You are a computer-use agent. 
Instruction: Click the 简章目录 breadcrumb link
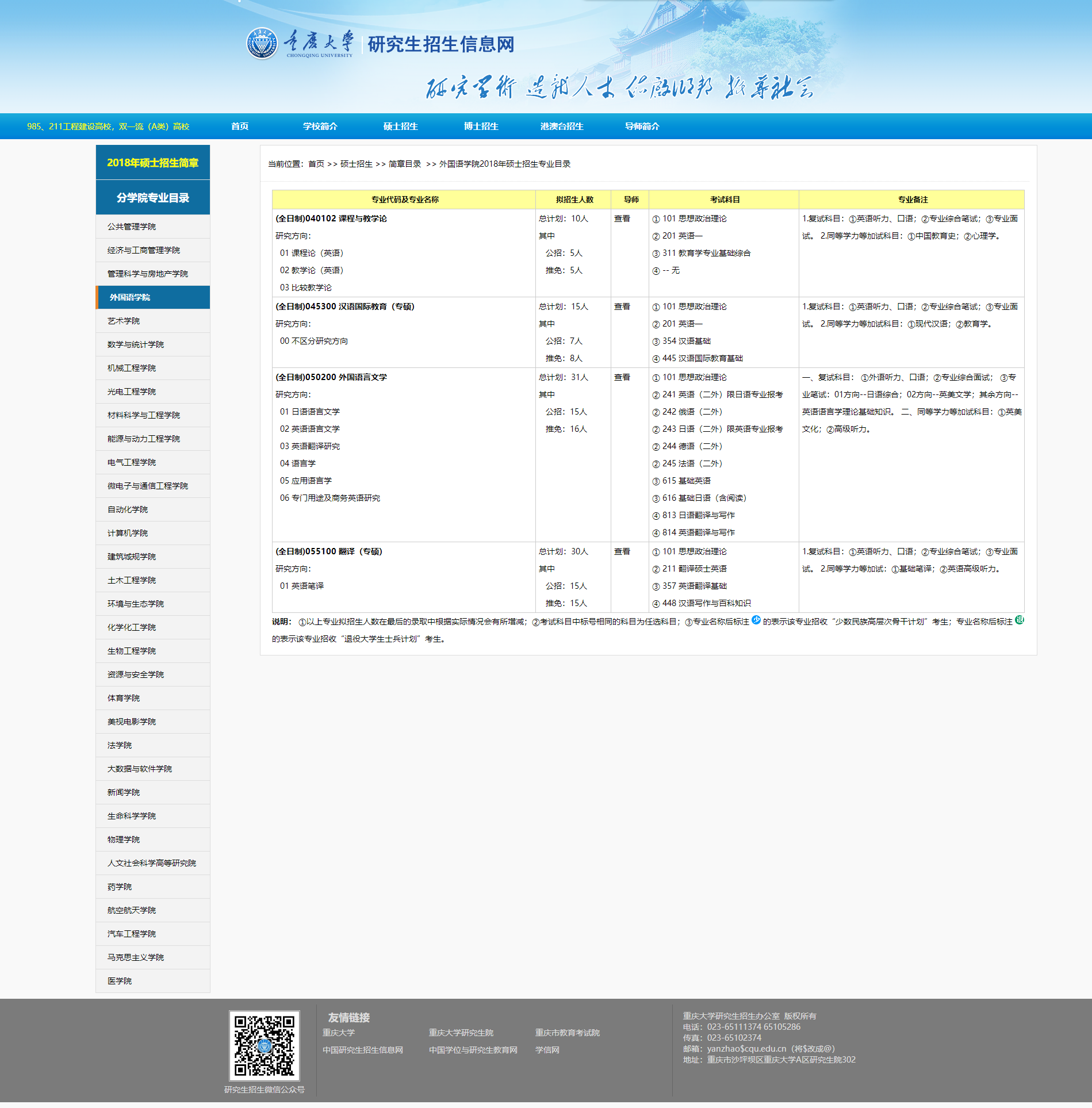(x=405, y=164)
